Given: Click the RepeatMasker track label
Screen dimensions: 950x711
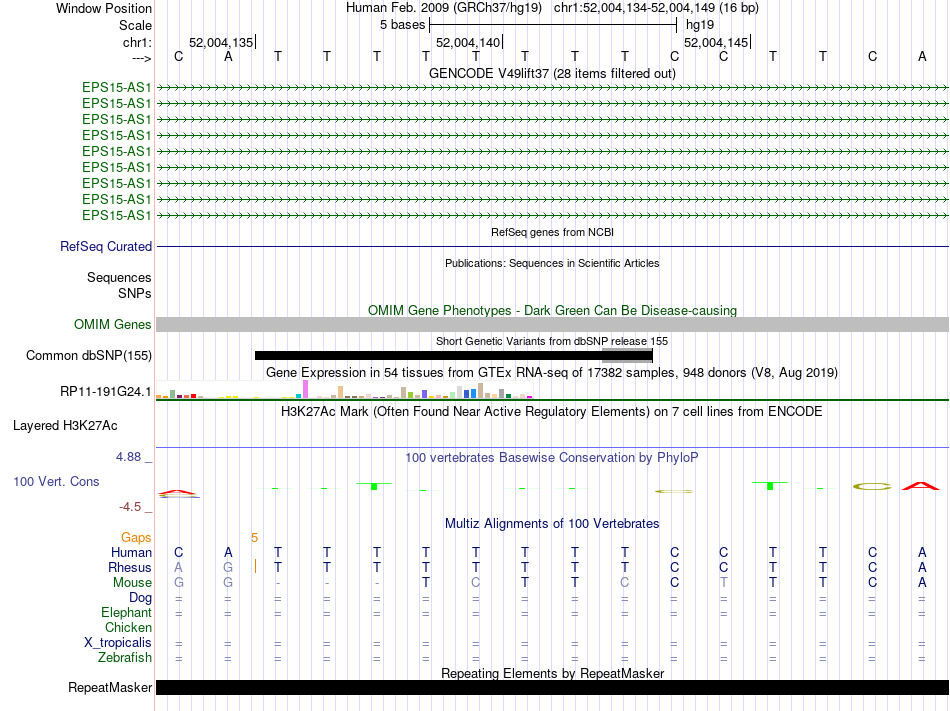Looking at the screenshot, I should click(110, 687).
